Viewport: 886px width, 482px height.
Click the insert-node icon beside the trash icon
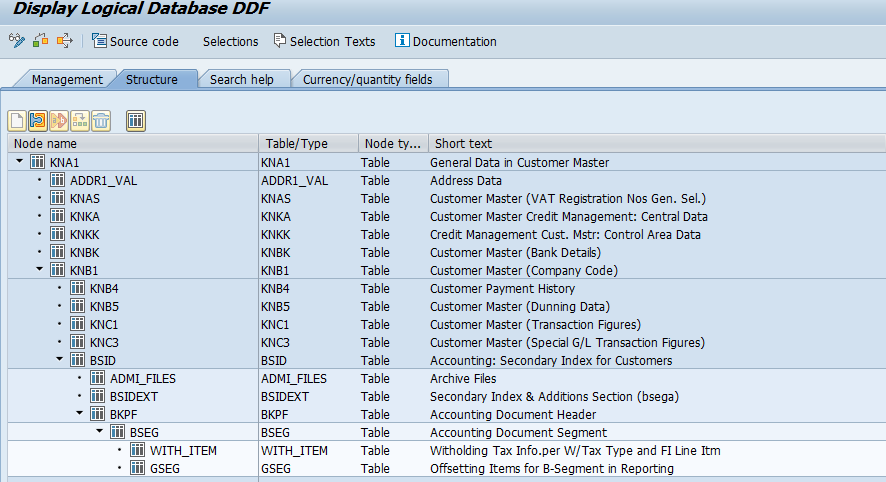point(80,121)
